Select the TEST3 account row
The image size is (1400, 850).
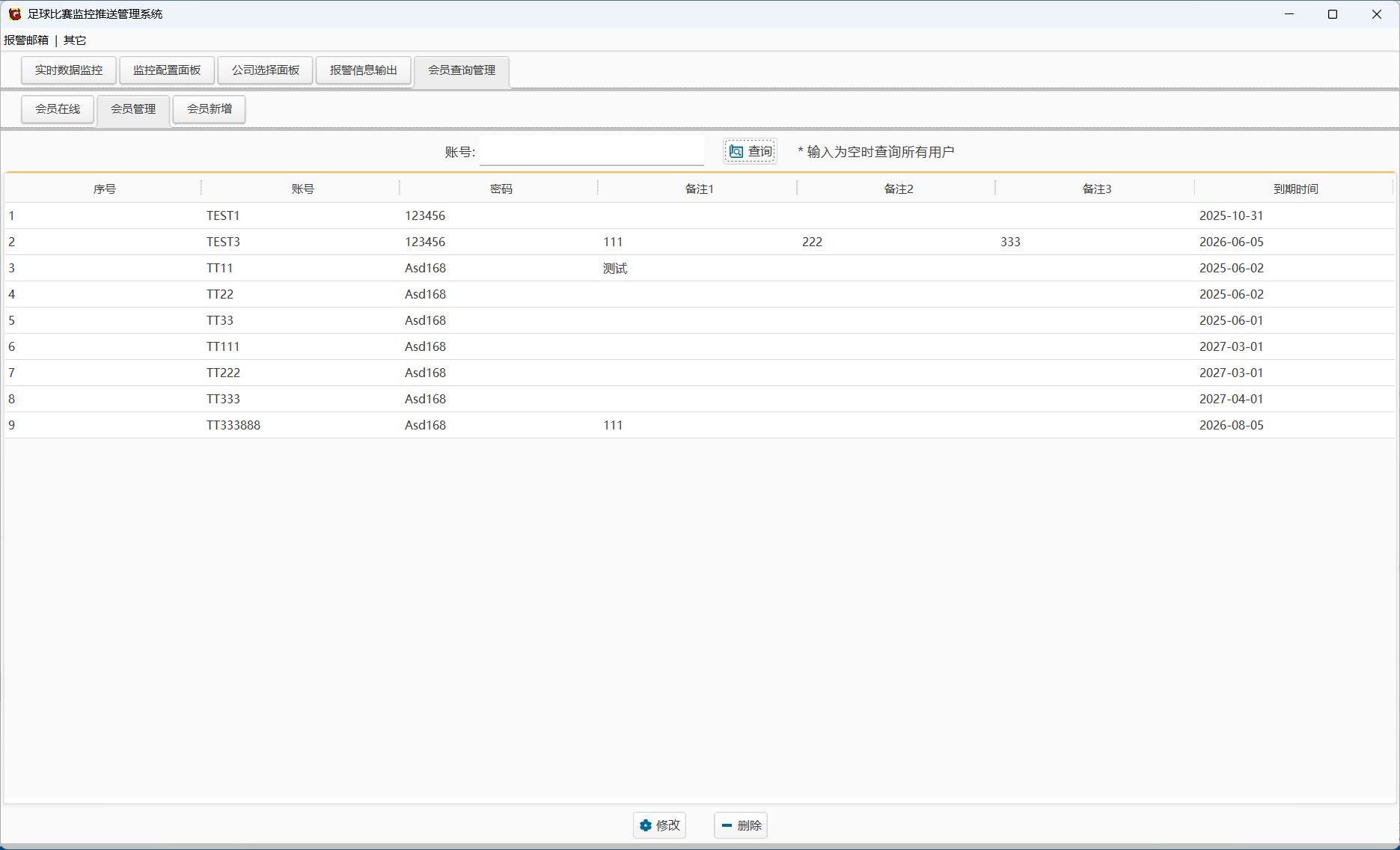point(700,242)
